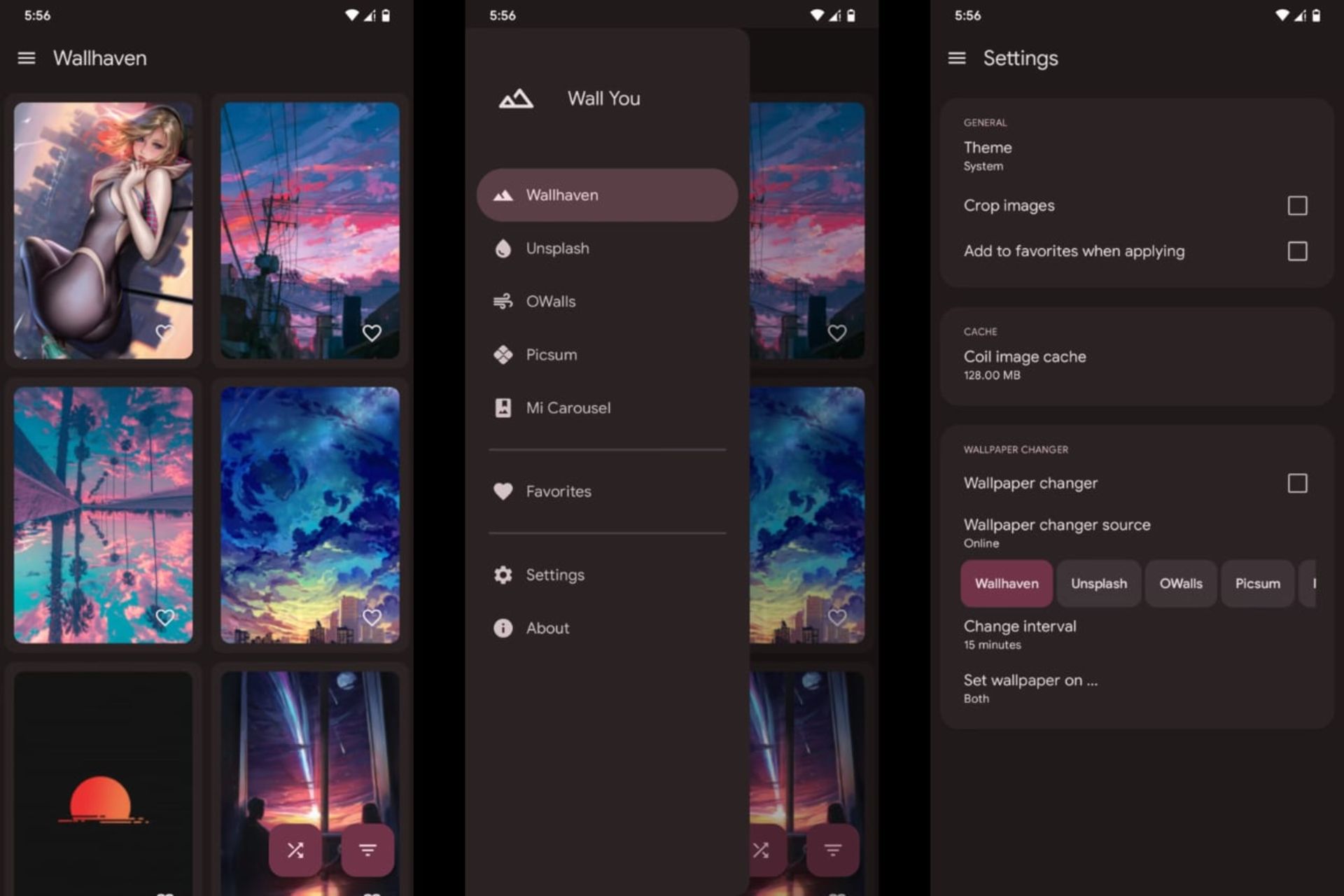The height and width of the screenshot is (896, 1344).
Task: Enable the Crop images checkbox
Action: coord(1297,205)
